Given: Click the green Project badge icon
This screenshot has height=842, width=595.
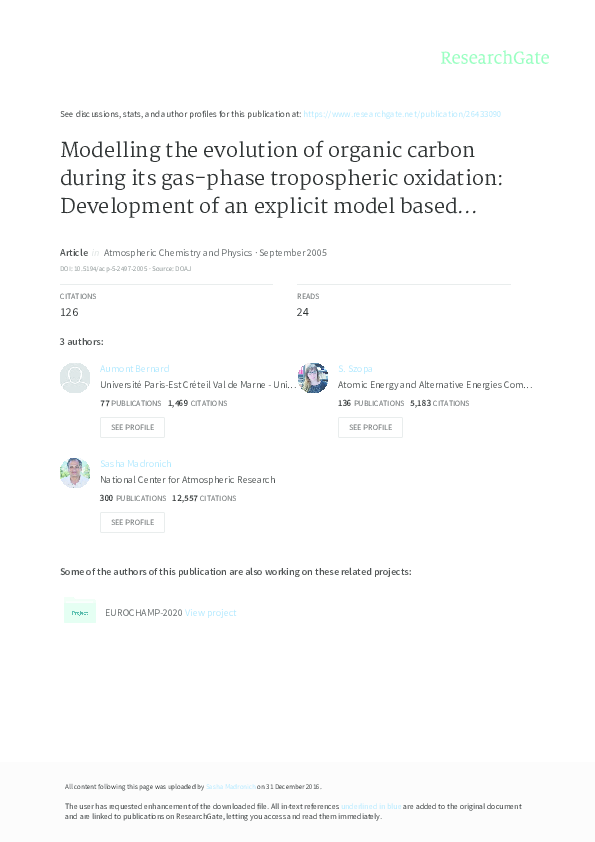Looking at the screenshot, I should pyautogui.click(x=80, y=611).
